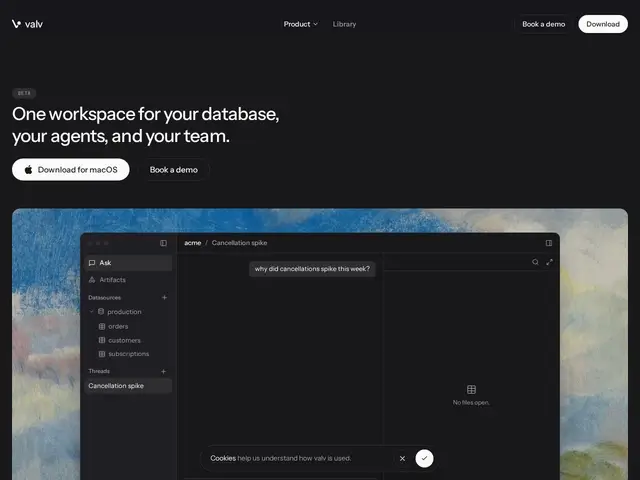Click Download for macOS button

coord(71,169)
